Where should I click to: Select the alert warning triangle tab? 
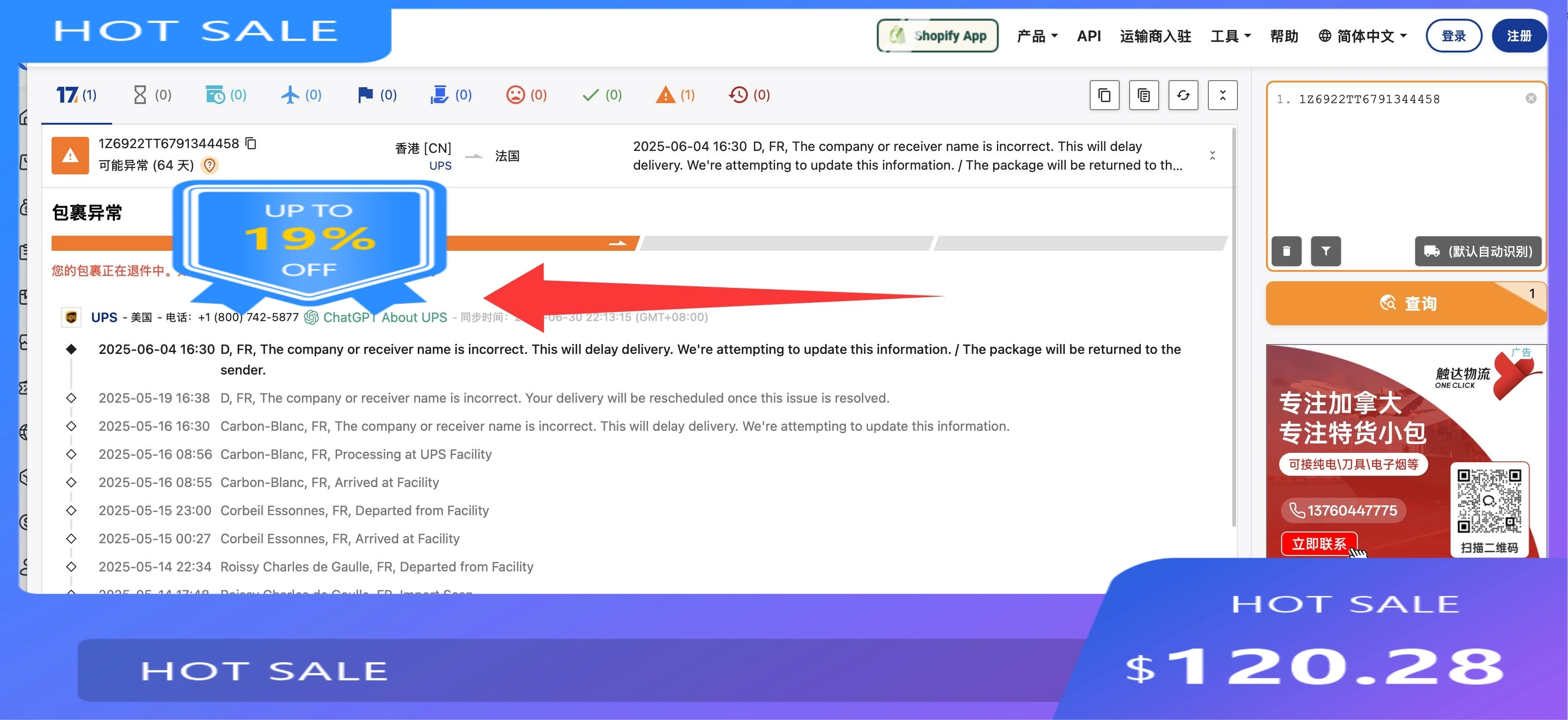point(674,95)
